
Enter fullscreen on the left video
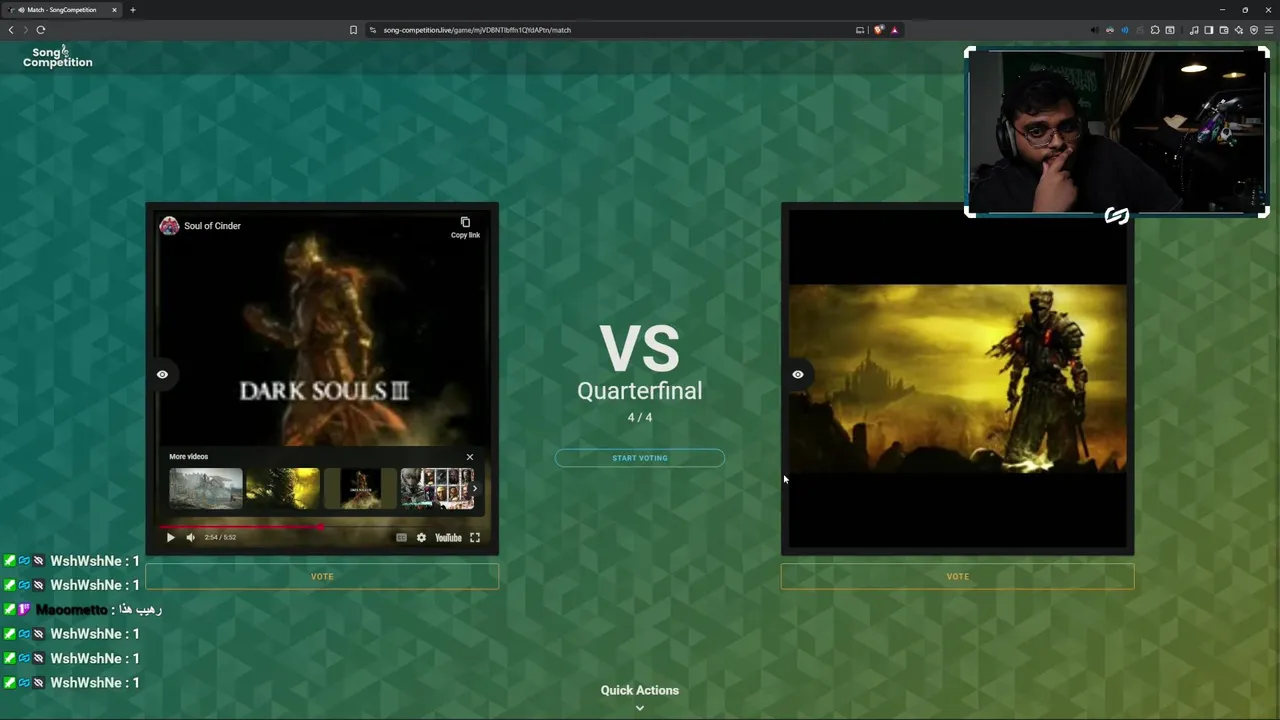[475, 538]
